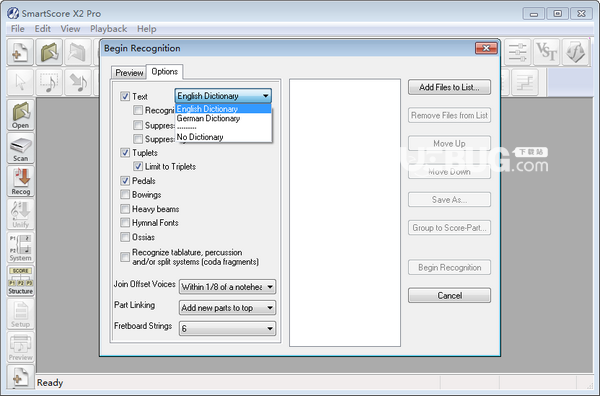Click the Scan sidebar icon

tap(21, 148)
